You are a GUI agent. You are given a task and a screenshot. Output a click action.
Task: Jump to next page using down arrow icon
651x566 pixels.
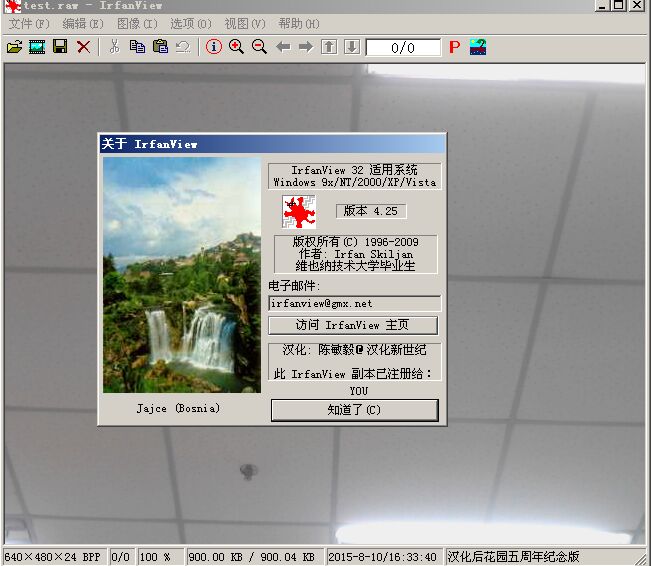352,47
